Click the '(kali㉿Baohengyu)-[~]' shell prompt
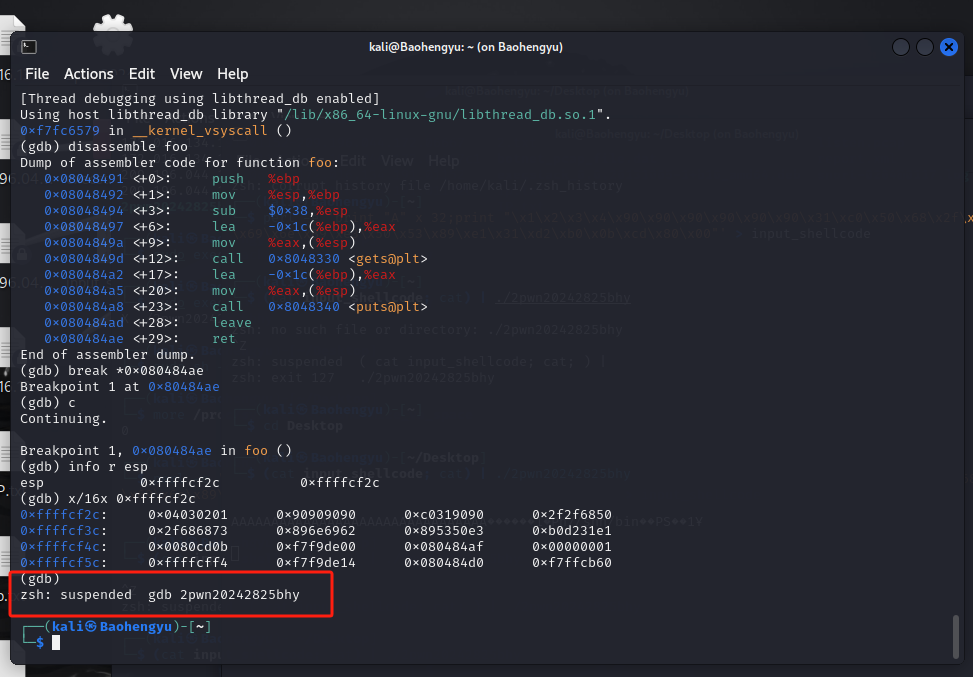Screen dimensions: 973x677 [x=128, y=627]
